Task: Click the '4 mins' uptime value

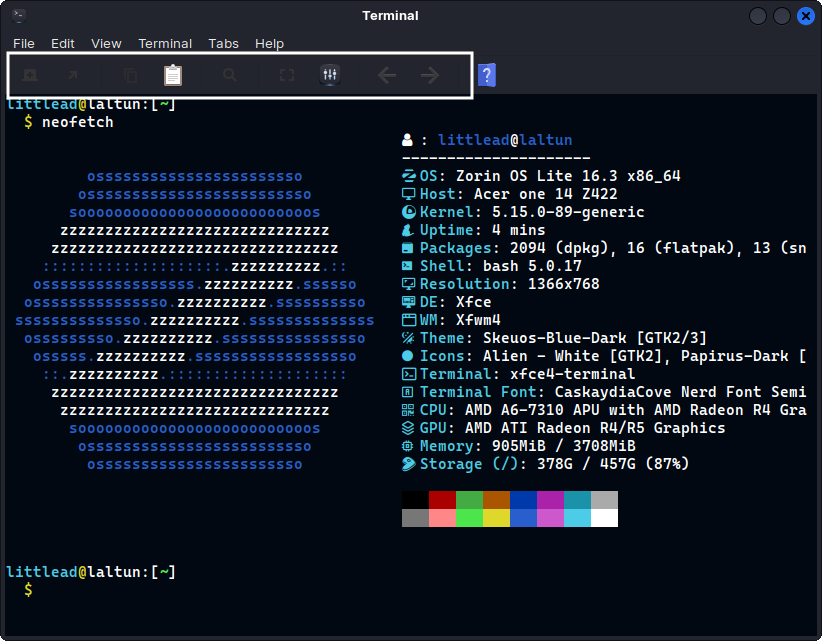Action: click(x=518, y=230)
